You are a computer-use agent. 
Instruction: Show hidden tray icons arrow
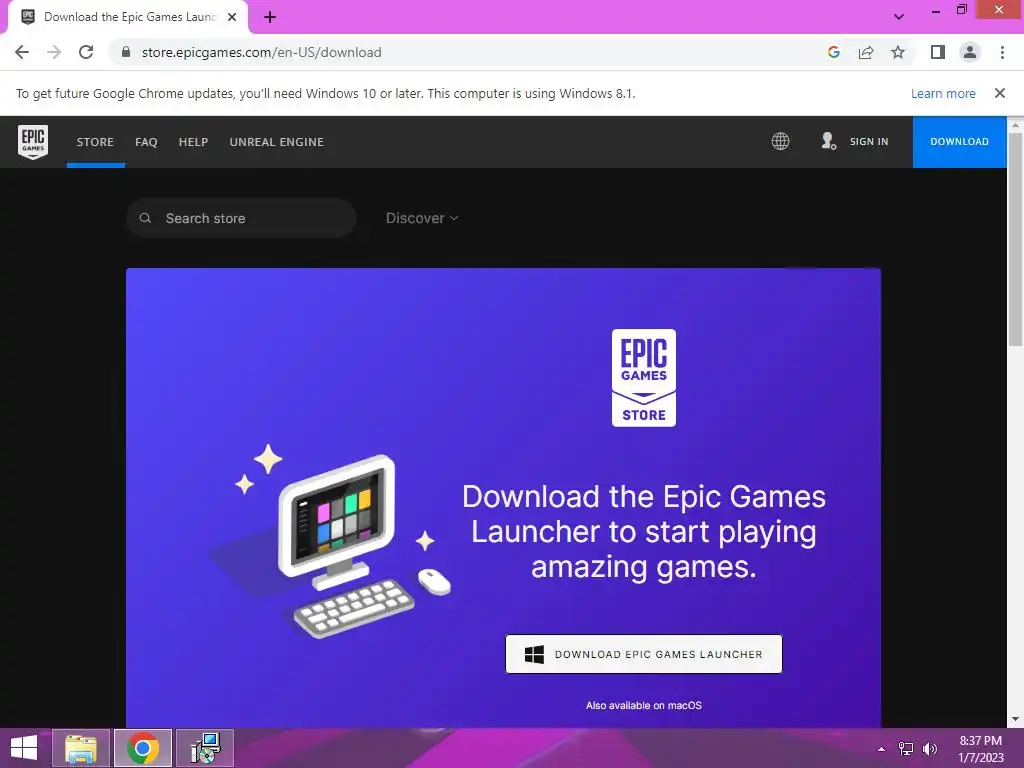pyautogui.click(x=882, y=749)
